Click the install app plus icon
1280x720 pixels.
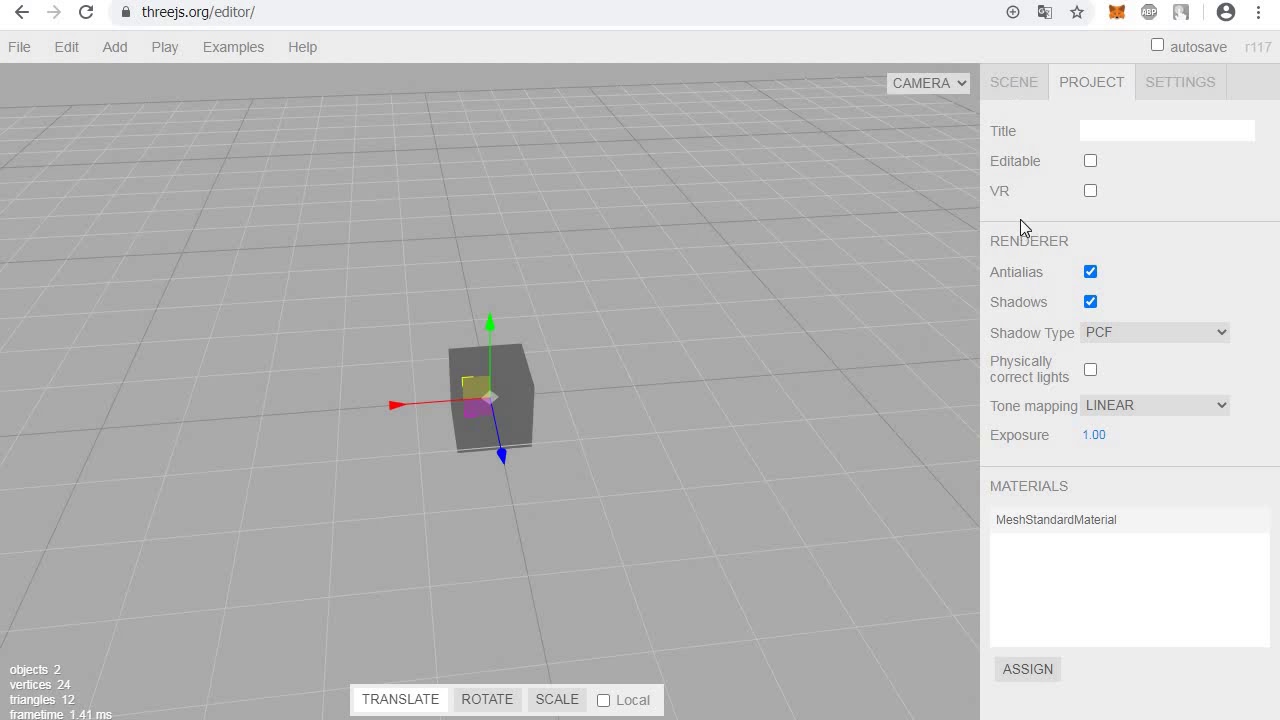(x=1013, y=12)
